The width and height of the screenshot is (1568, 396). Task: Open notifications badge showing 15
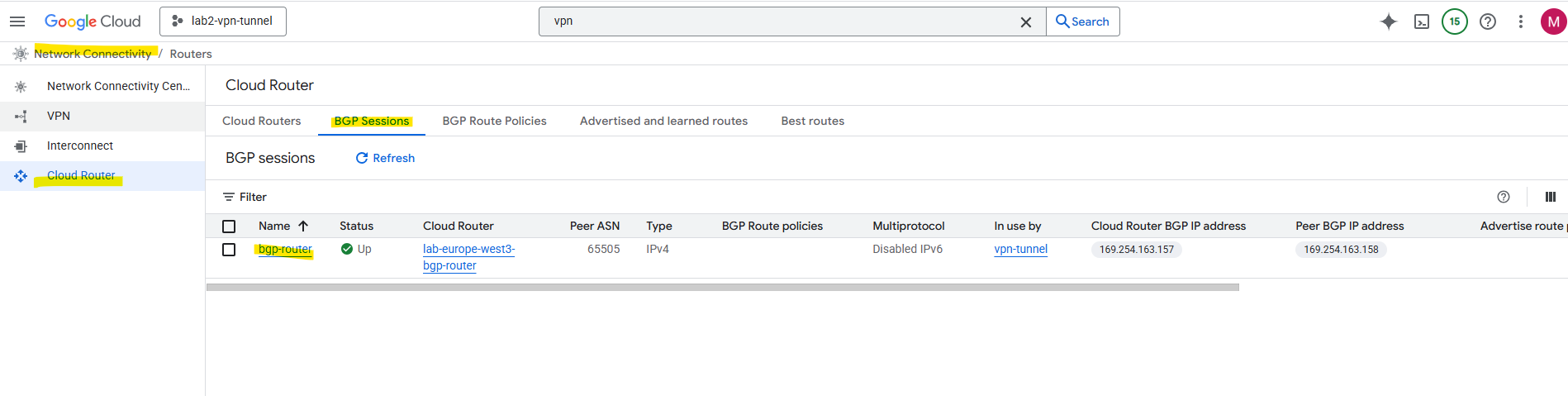click(x=1454, y=21)
